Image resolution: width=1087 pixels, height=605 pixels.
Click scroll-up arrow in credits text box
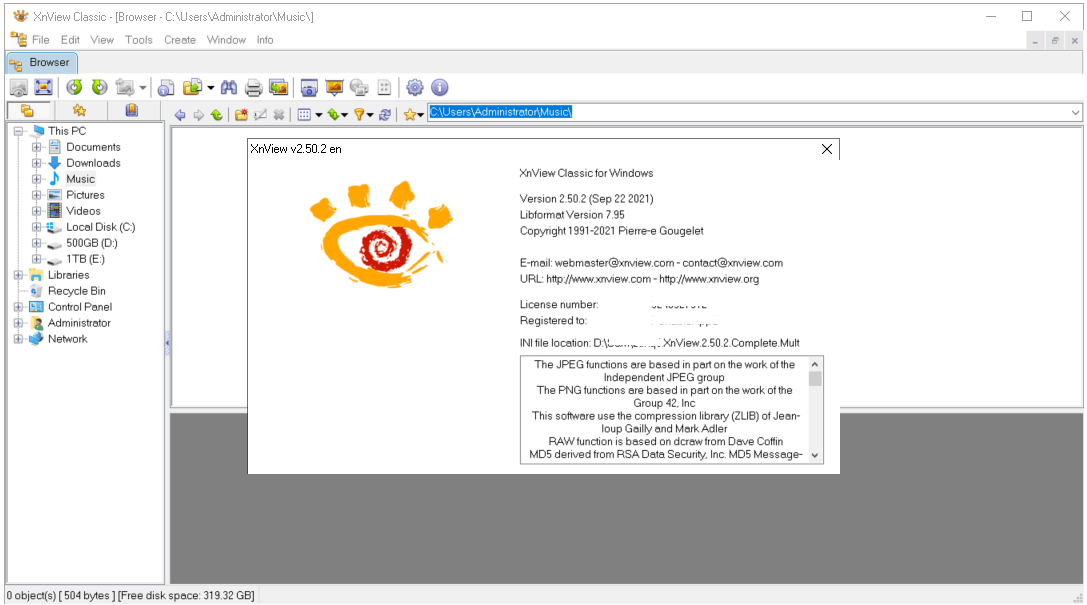815,365
